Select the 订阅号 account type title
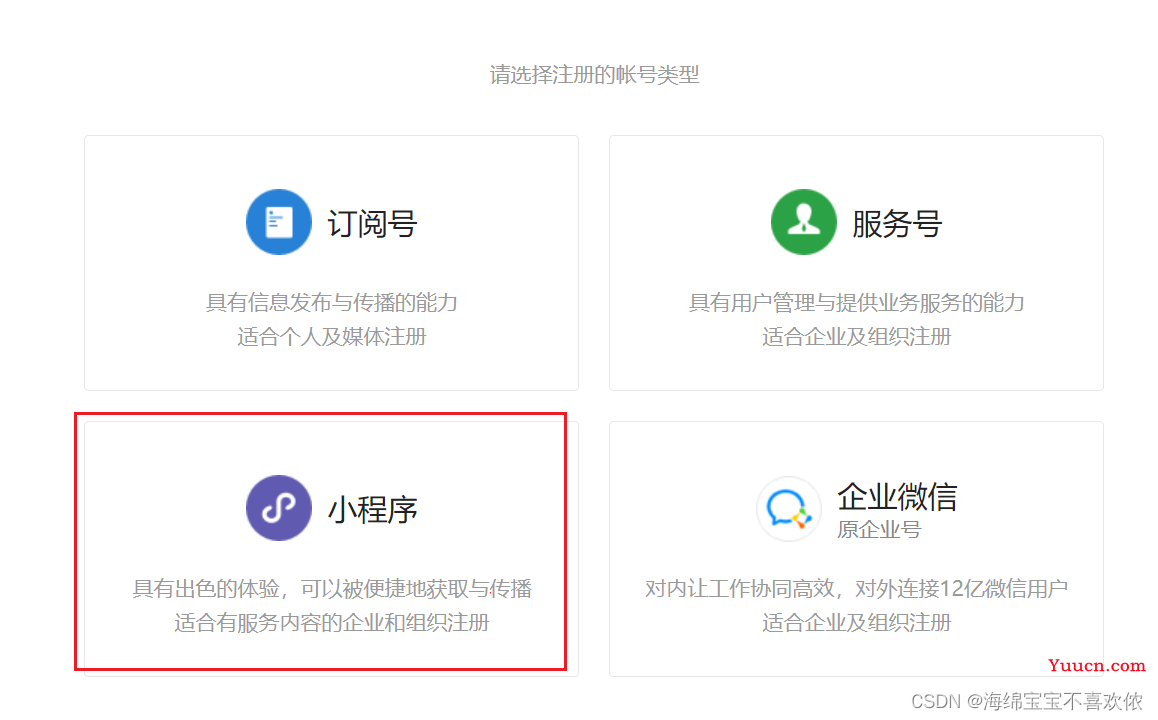The width and height of the screenshot is (1158, 720). 373,224
